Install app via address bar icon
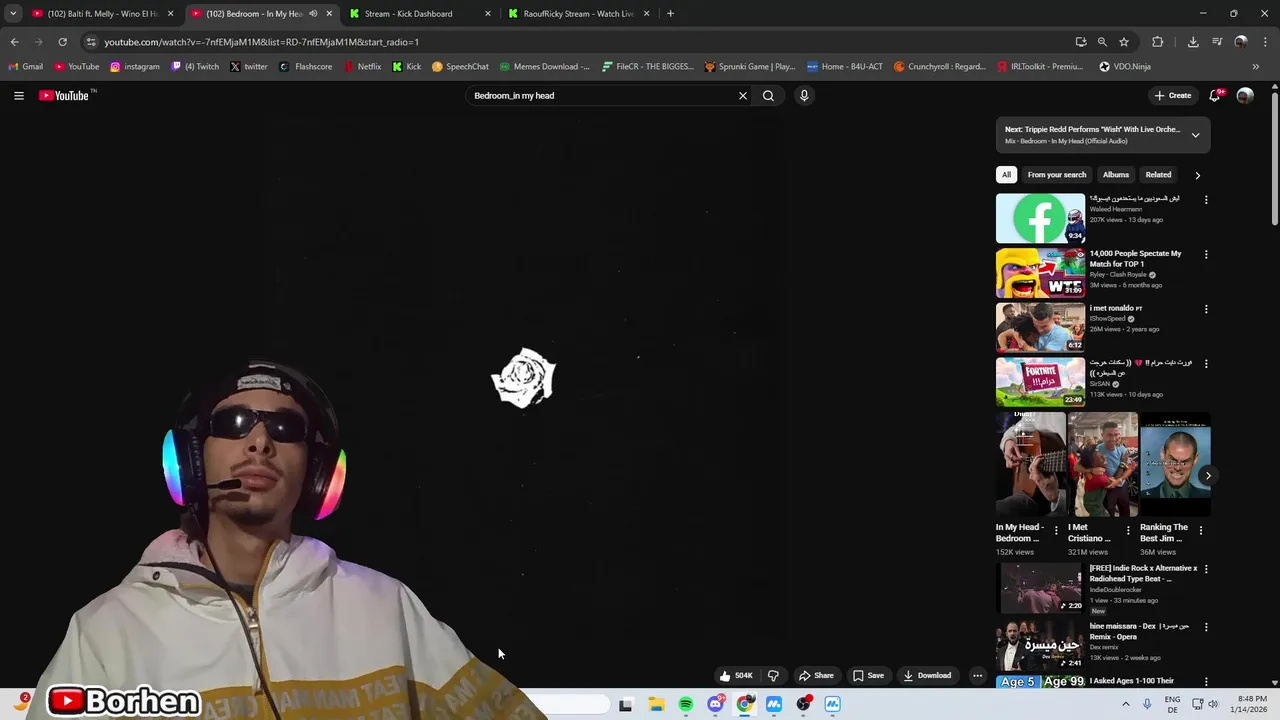 [1081, 42]
